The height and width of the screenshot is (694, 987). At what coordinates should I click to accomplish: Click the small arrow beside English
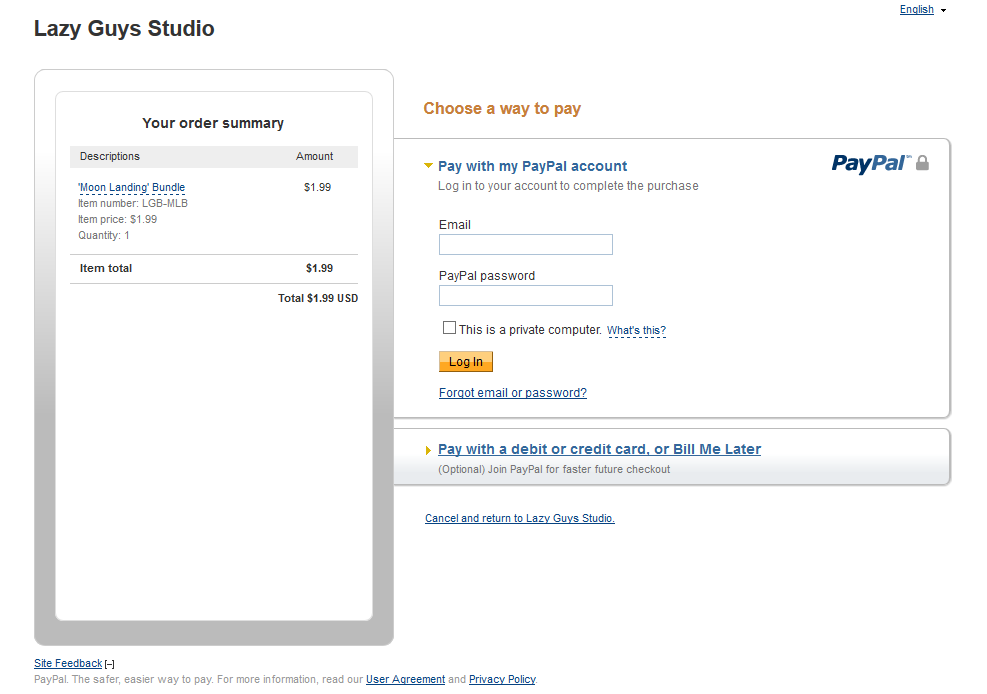pyautogui.click(x=943, y=11)
